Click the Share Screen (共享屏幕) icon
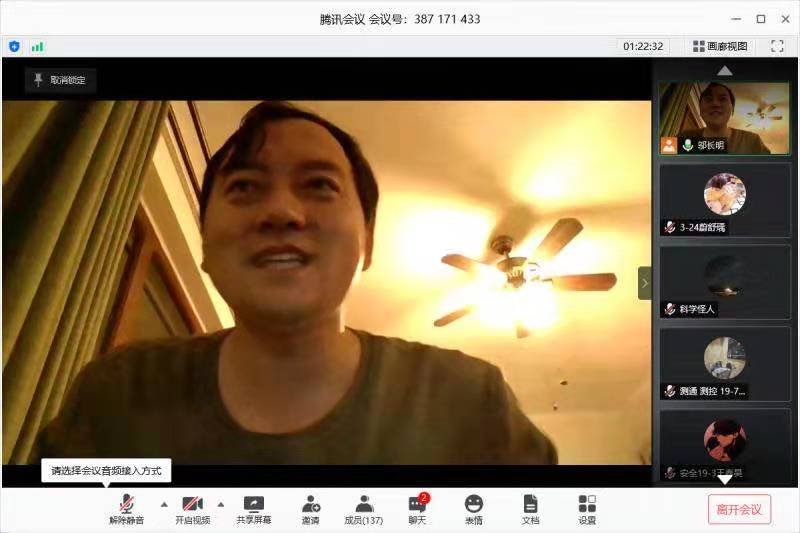Screen dimensions: 800x533 253,509
